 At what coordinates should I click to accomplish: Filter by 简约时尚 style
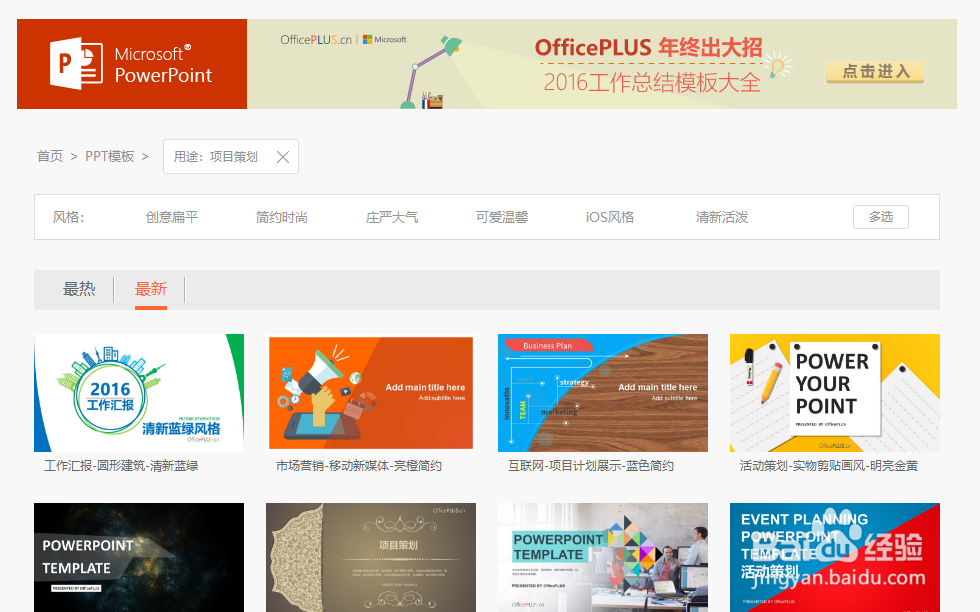pos(282,217)
